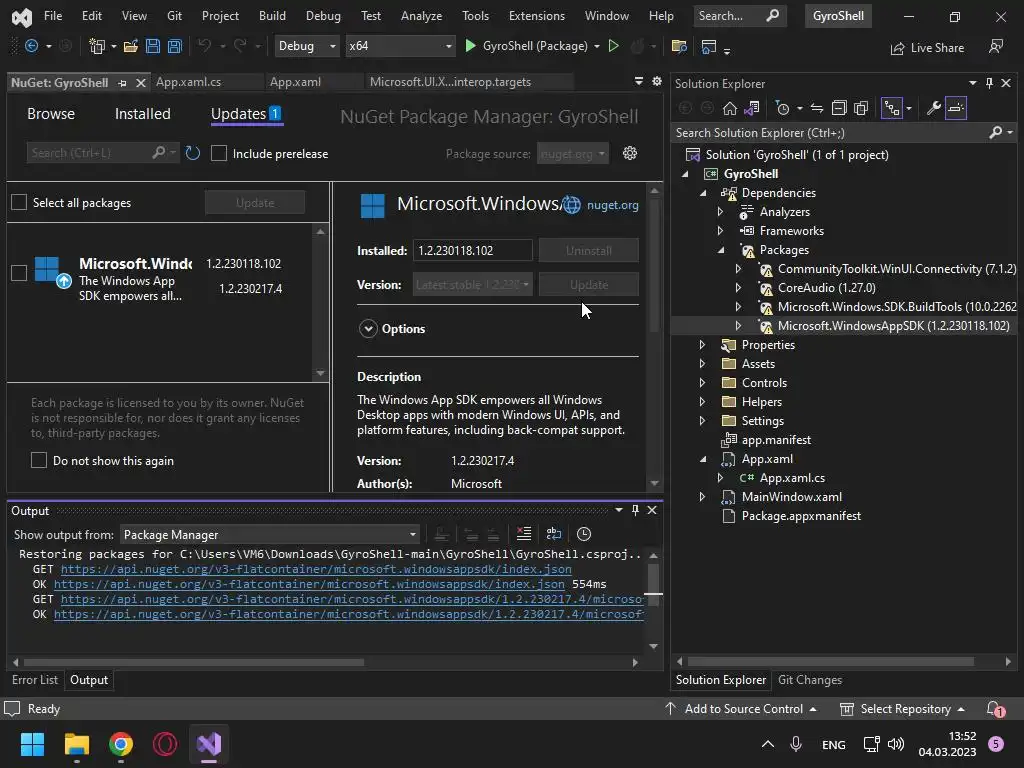Open tab settings gear above NuGet window
The image size is (1024, 768).
coord(657,81)
